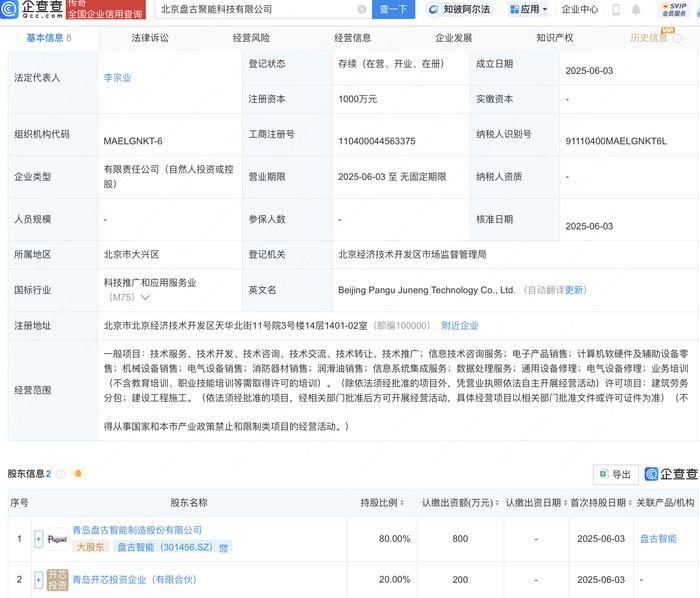This screenshot has width=700, height=598.
Task: Open 盘古智能 related product link
Action: (x=658, y=539)
